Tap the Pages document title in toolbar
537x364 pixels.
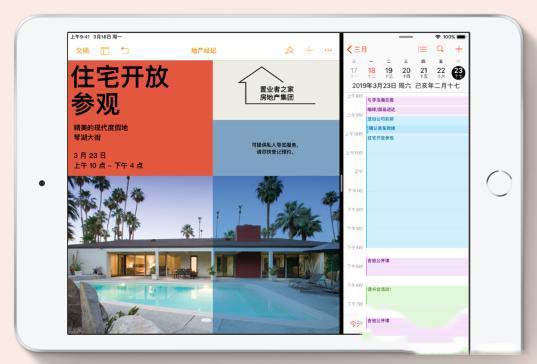tap(204, 51)
